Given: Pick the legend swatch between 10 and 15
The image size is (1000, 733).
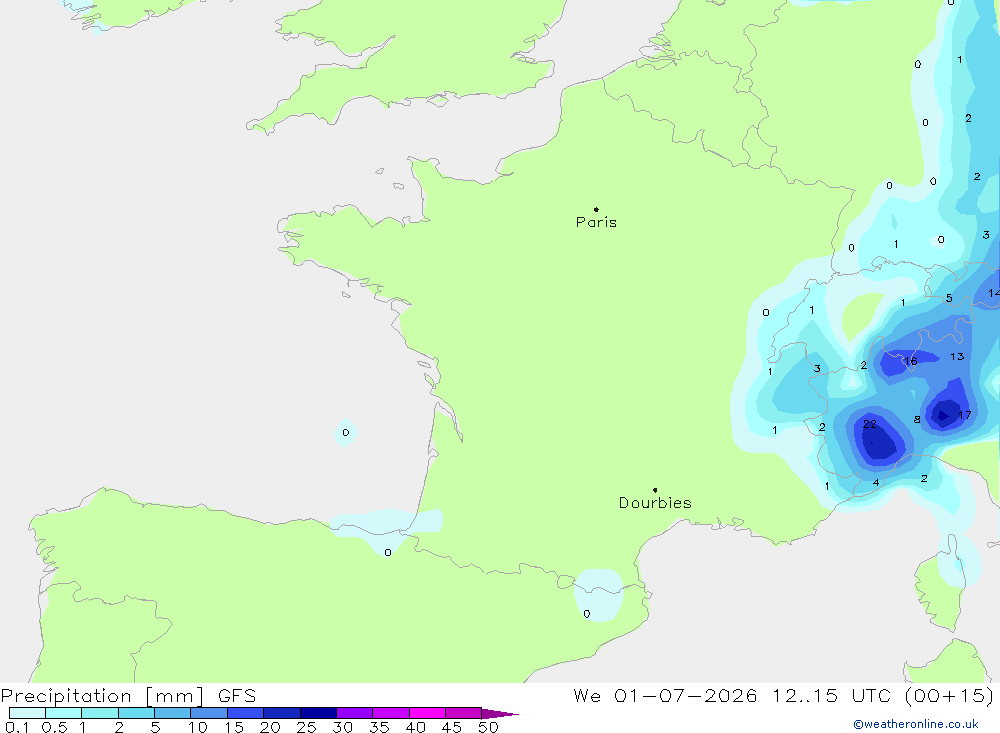Looking at the screenshot, I should coord(209,713).
